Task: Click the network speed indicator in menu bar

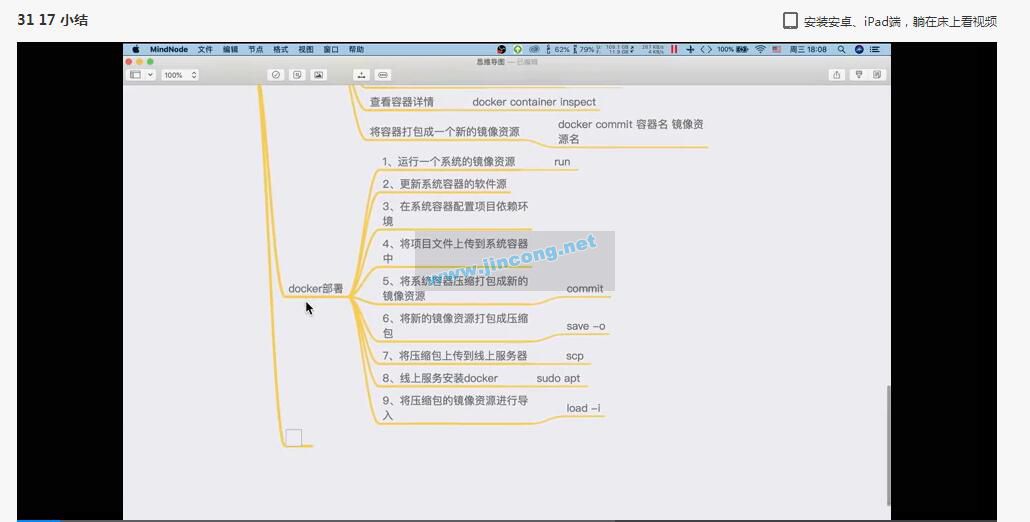Action: pos(653,49)
